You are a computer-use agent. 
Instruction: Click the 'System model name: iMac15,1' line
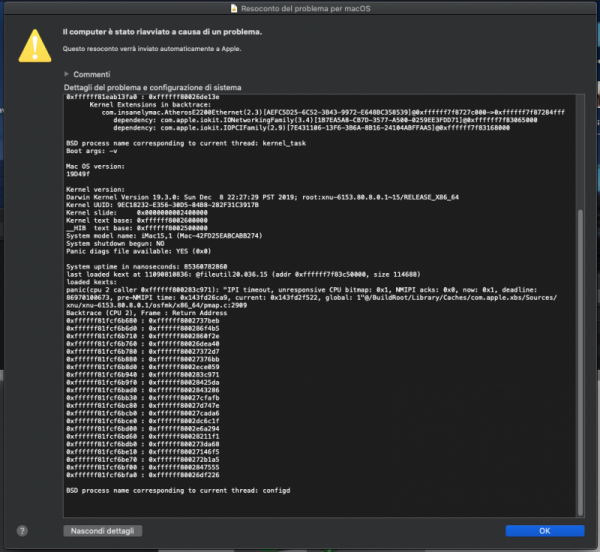[164, 236]
